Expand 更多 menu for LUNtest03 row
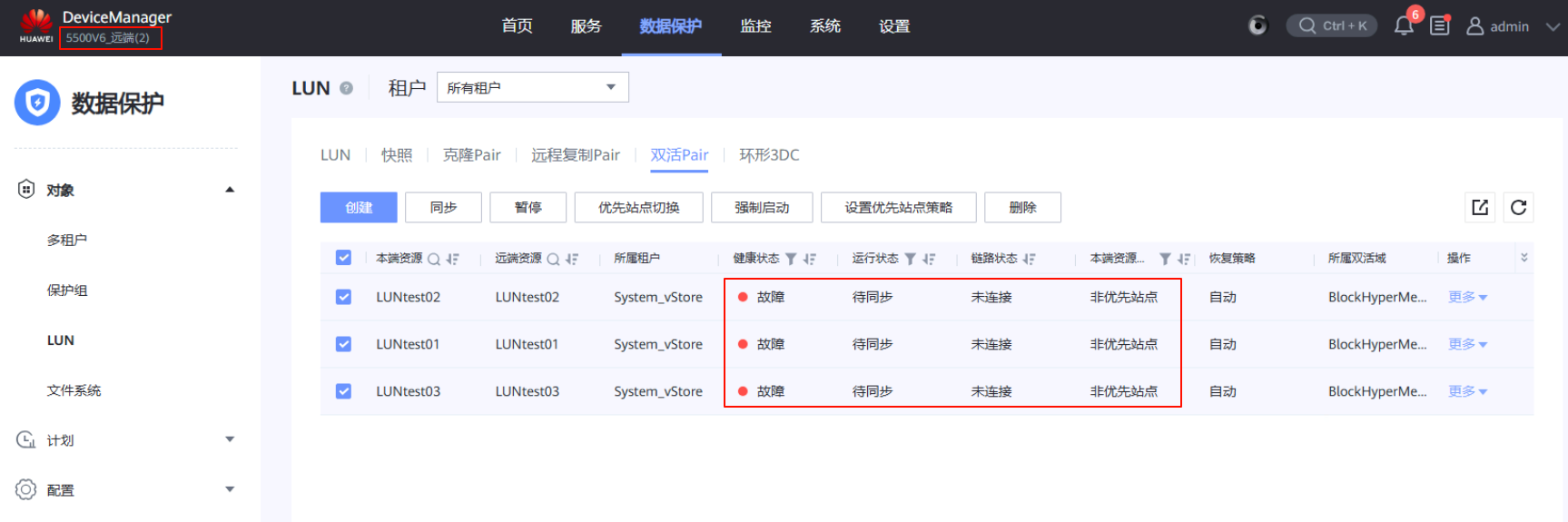The image size is (1568, 522). point(1467,391)
